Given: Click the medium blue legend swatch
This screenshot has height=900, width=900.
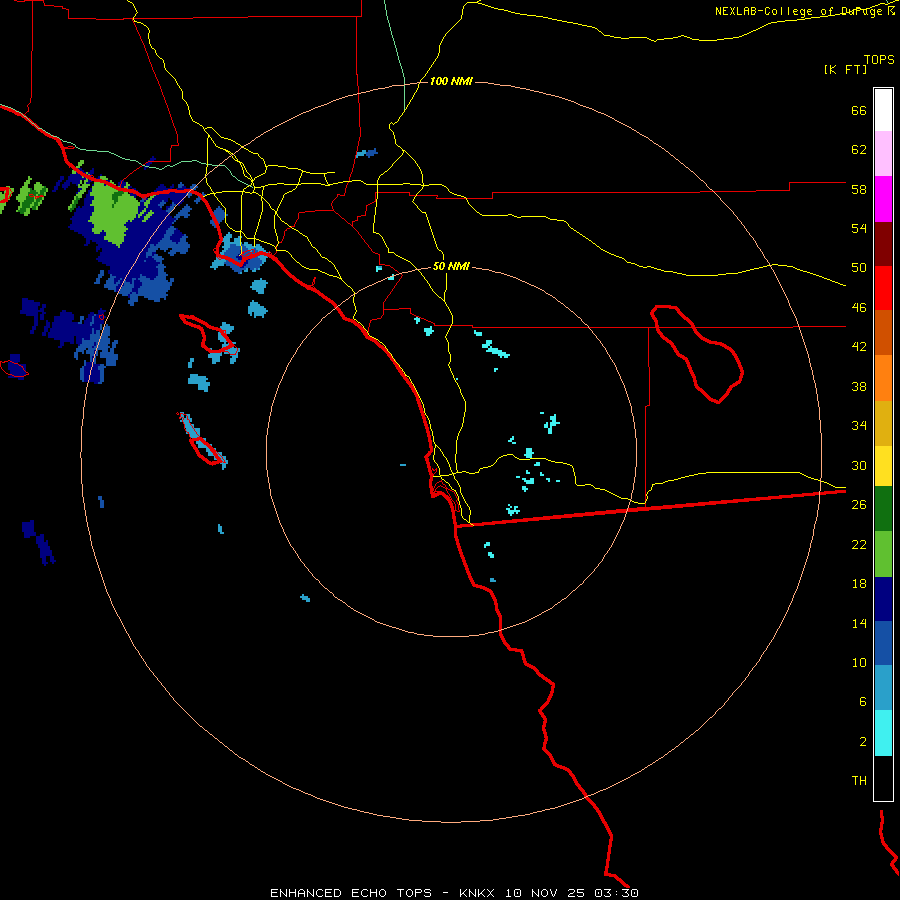Looking at the screenshot, I should click(883, 643).
